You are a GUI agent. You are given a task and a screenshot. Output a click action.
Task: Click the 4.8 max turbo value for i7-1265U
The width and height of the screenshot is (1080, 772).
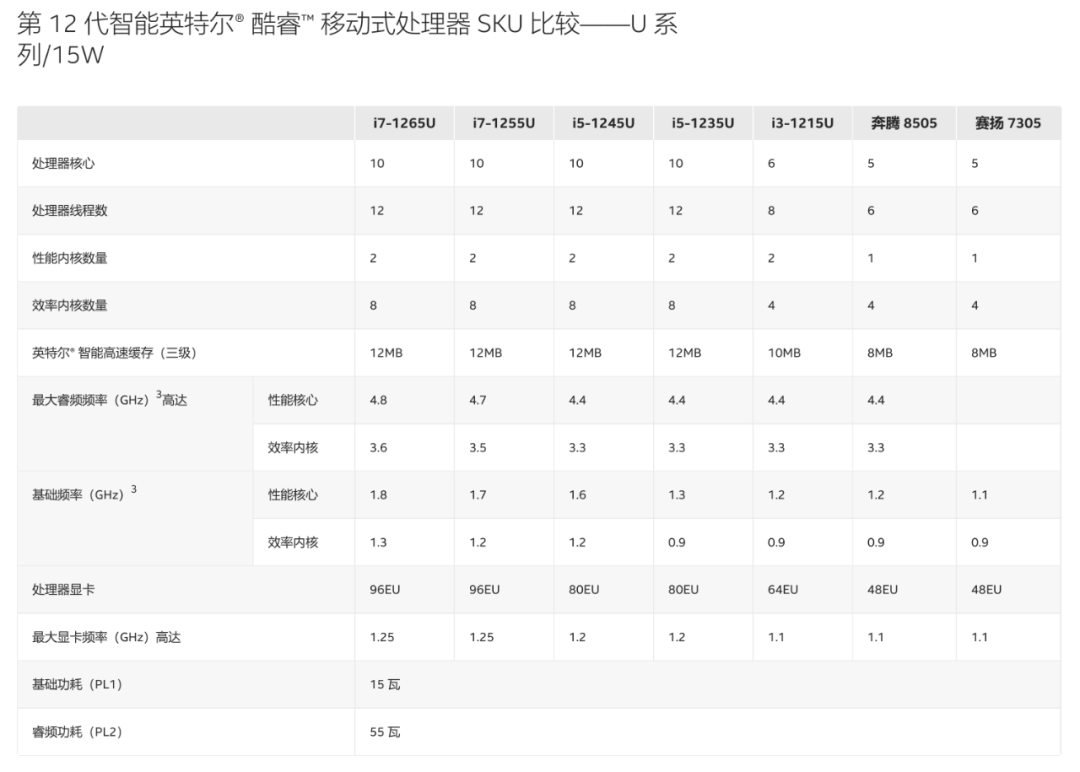[x=378, y=400]
